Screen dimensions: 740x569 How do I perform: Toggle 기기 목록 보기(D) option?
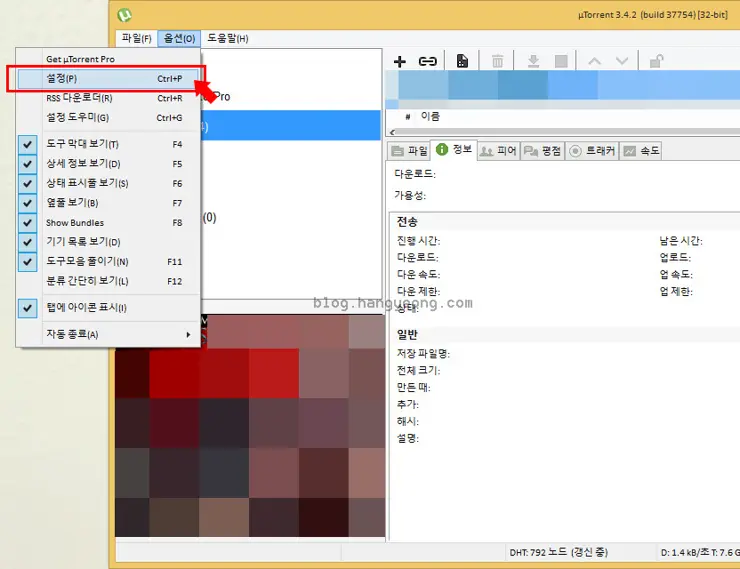[x=108, y=242]
